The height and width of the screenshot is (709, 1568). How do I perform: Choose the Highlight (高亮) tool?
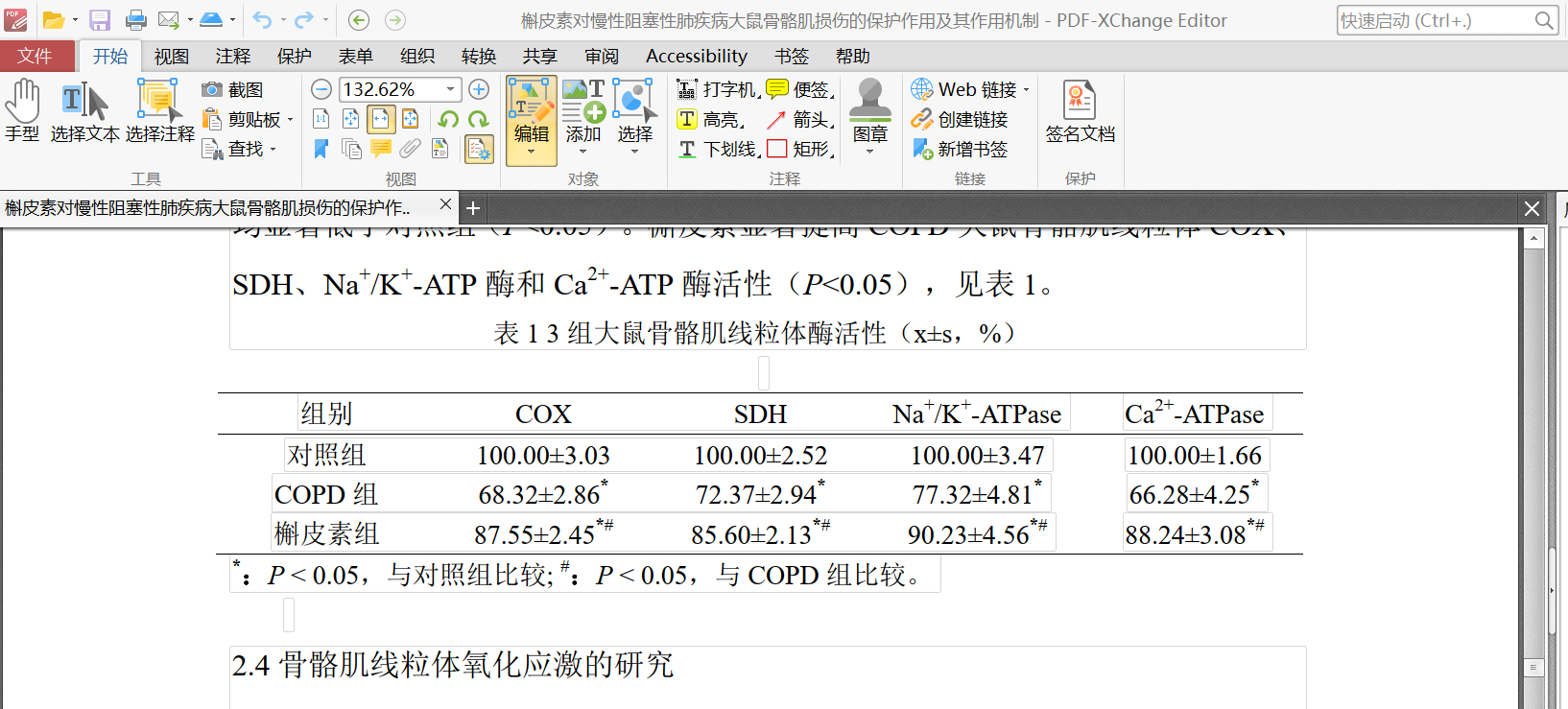710,119
